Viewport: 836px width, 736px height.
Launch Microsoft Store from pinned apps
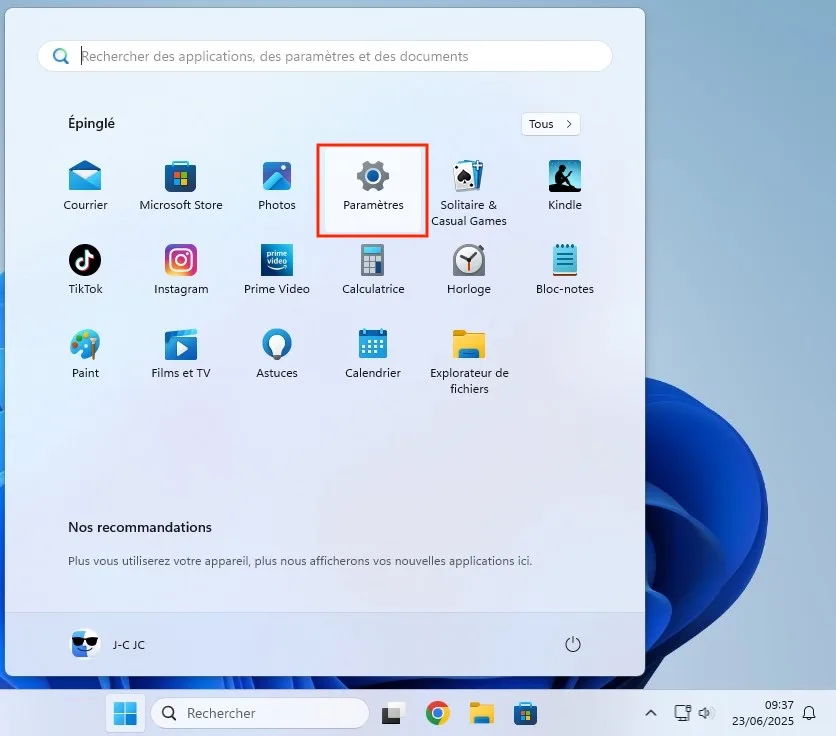pyautogui.click(x=181, y=186)
